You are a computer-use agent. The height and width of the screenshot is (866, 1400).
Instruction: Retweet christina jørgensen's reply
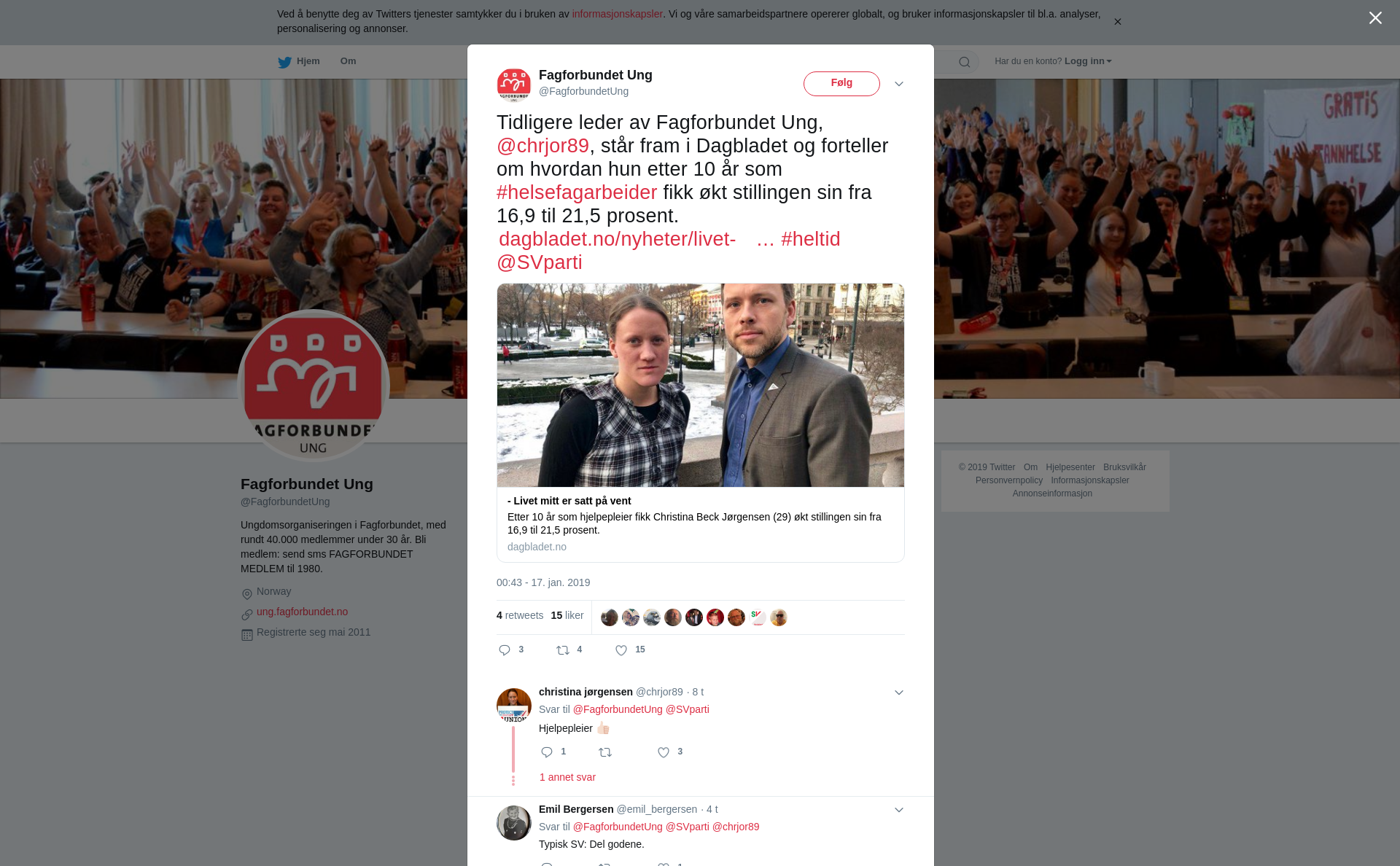[x=605, y=752]
